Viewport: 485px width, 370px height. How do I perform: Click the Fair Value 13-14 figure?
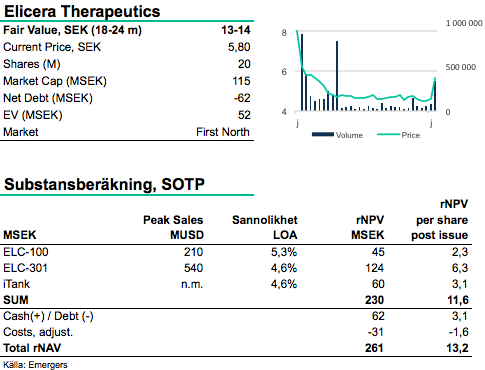[236, 30]
